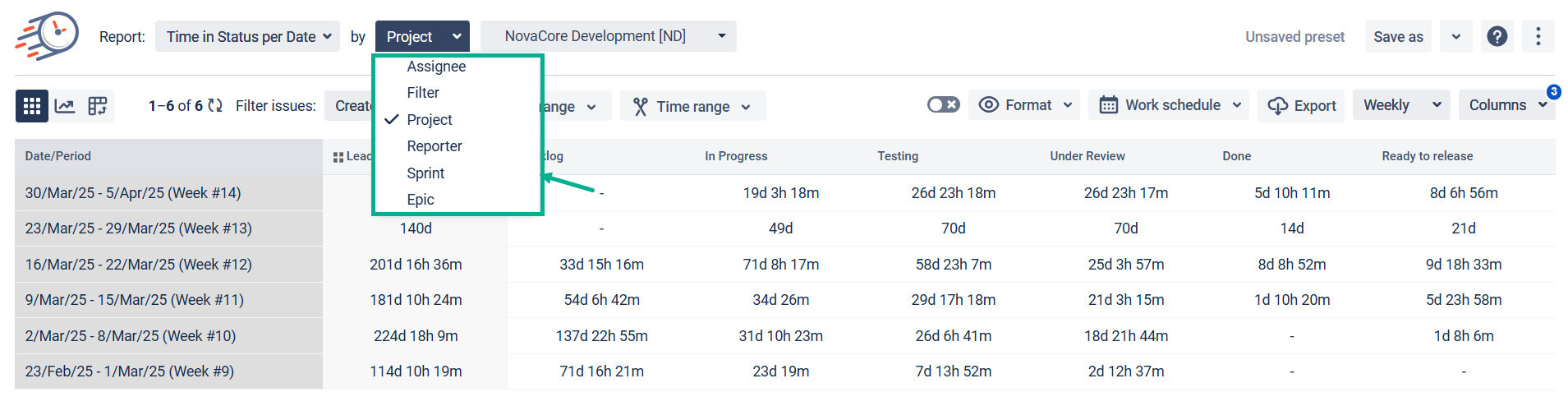Screen dimensions: 1568x406
Task: Click the Week #14 date row
Action: (133, 193)
